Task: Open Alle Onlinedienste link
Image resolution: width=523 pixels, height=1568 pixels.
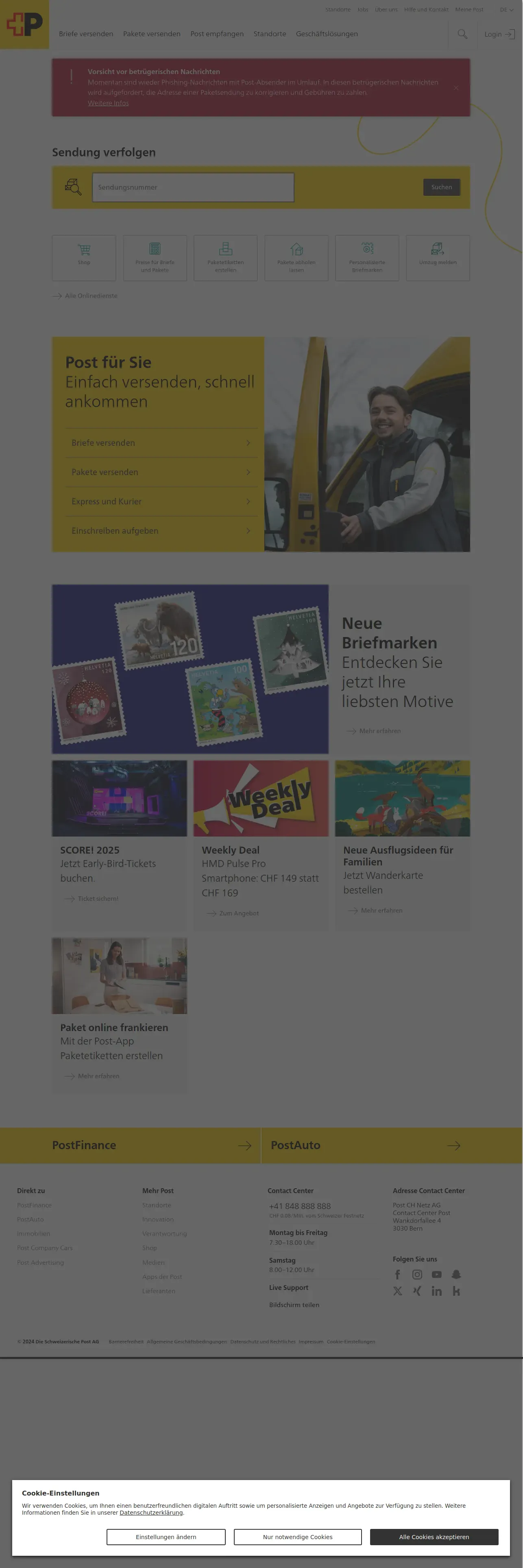Action: pos(85,296)
